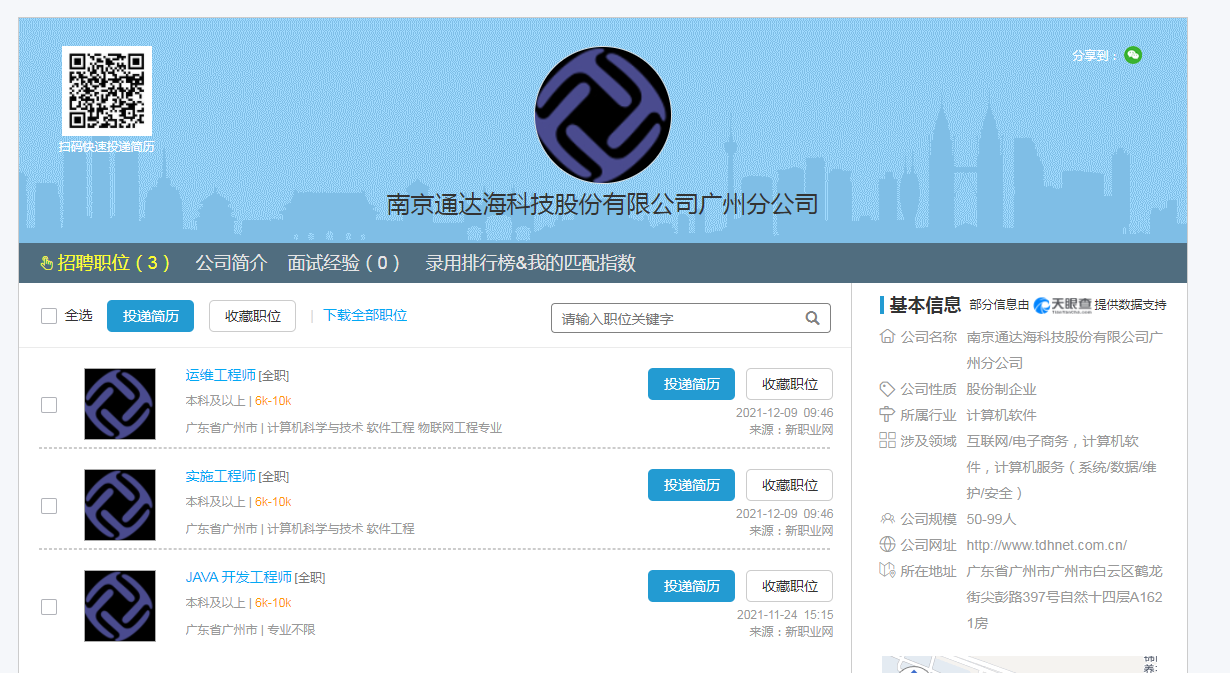Open 录用排行榜&我的匹配指数 tab

[x=530, y=263]
